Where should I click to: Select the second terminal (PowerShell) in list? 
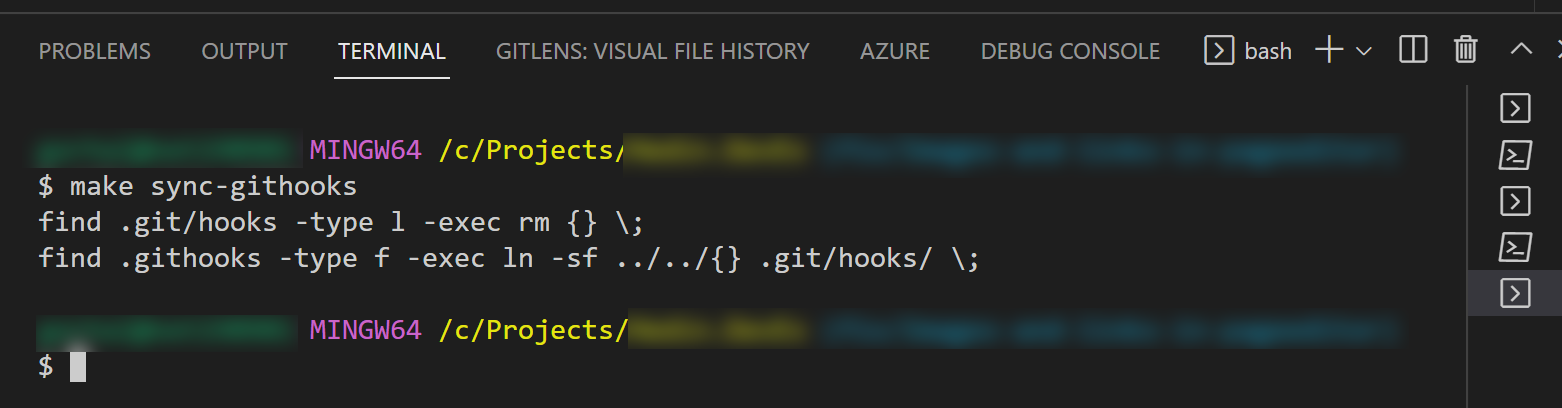click(x=1516, y=154)
